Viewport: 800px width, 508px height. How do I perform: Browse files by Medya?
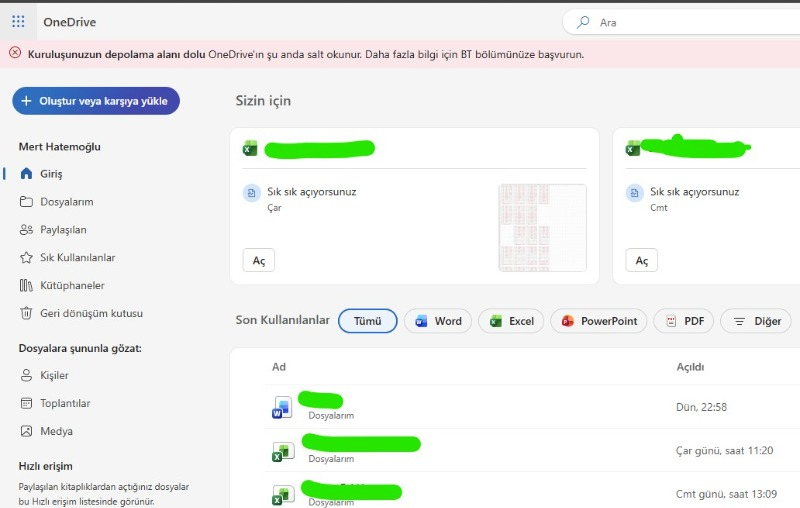(56, 431)
